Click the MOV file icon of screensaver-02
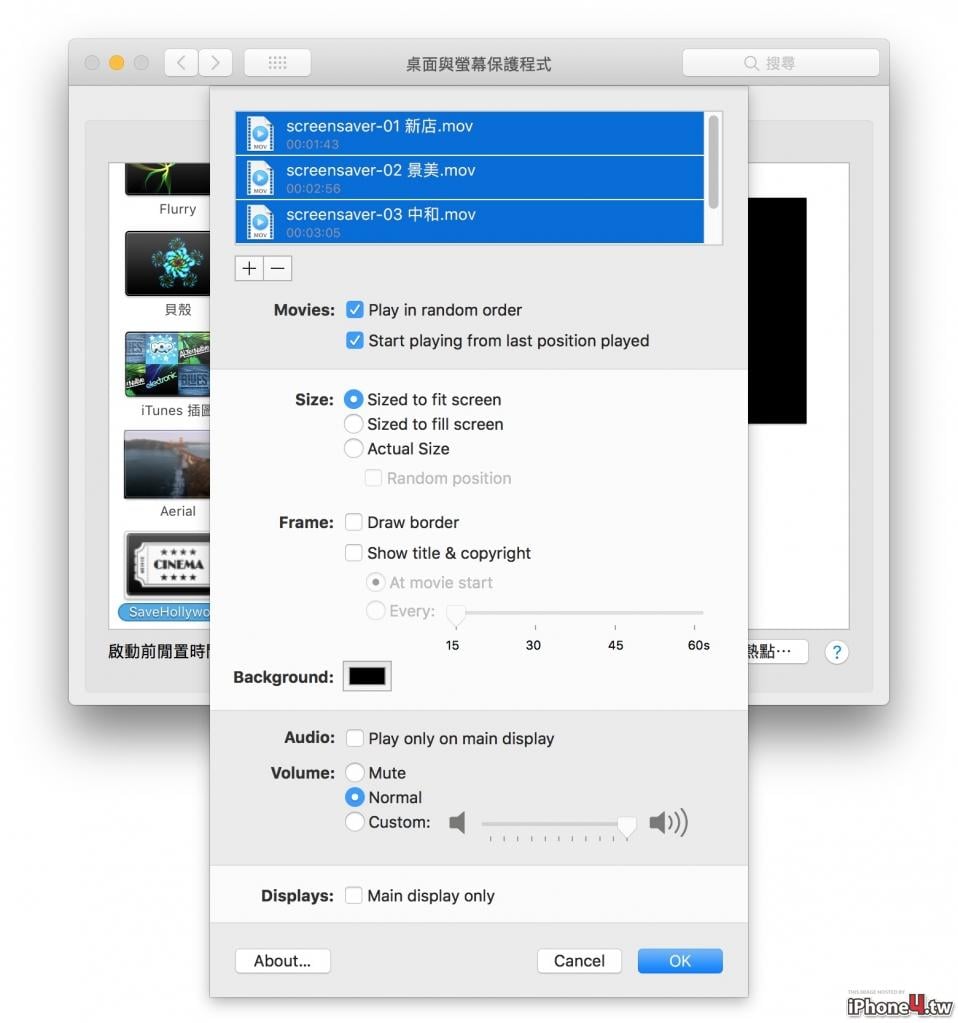958x1023 pixels. pos(260,177)
